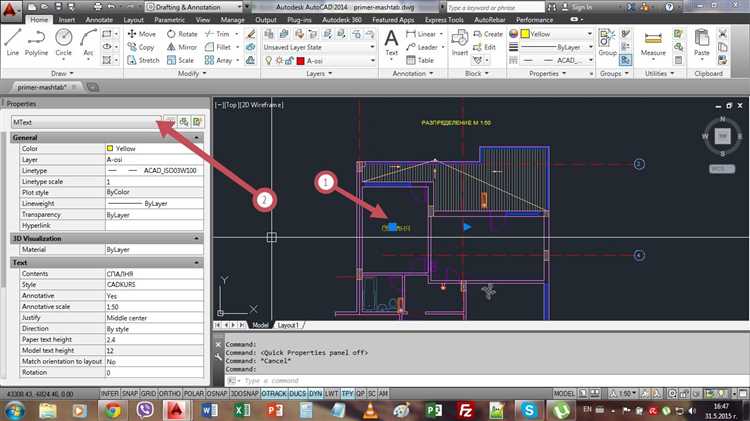Collapse the Text properties section
Viewport: 750px width, 421px height.
tap(197, 263)
